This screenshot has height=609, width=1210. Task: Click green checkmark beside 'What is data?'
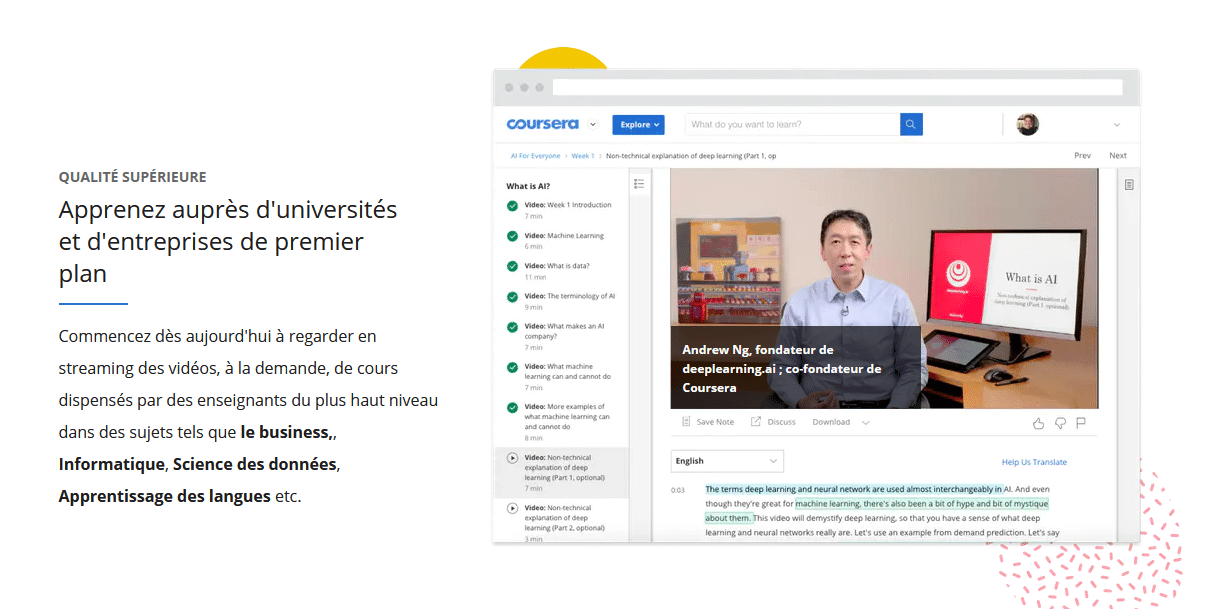coord(512,266)
